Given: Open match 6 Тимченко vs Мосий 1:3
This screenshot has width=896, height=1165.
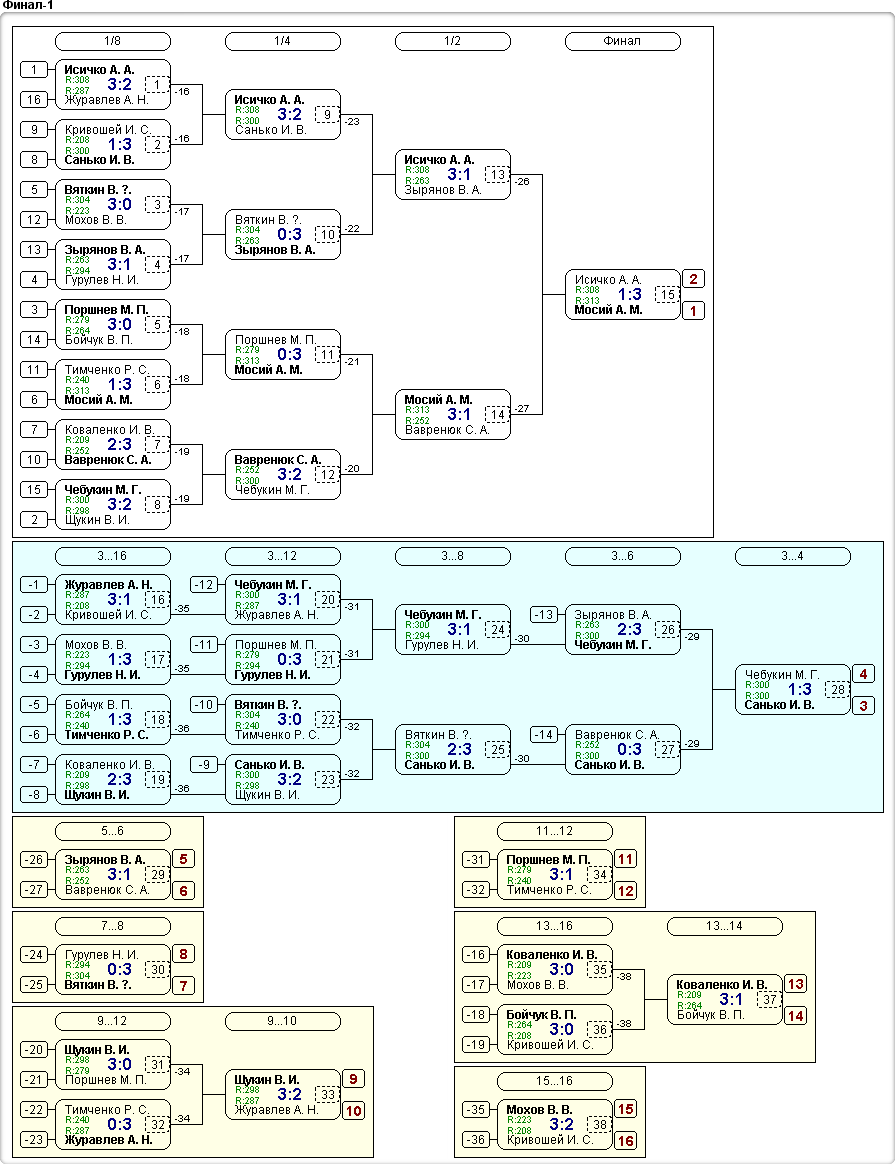Looking at the screenshot, I should click(113, 385).
